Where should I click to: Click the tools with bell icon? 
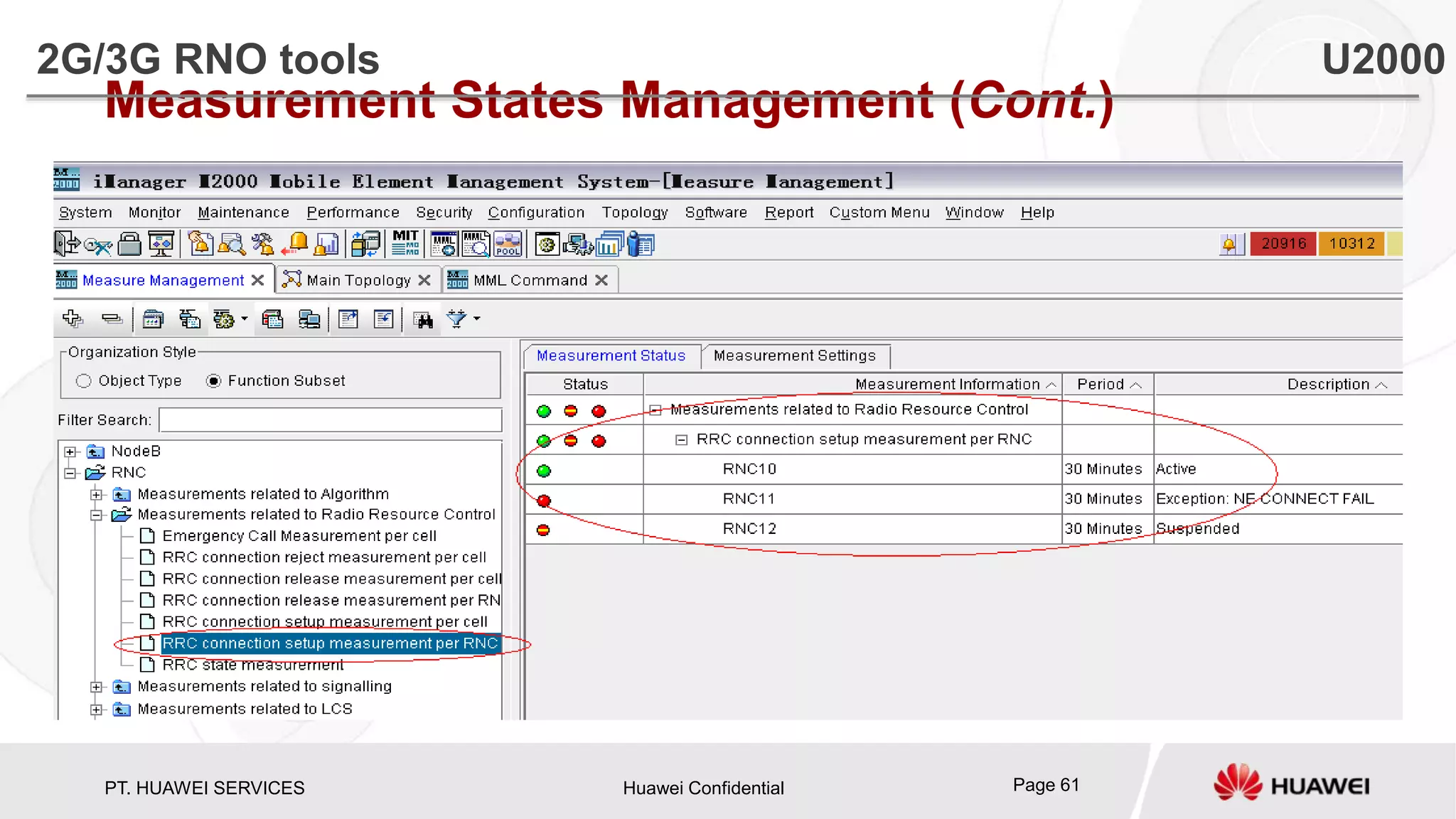tap(262, 245)
